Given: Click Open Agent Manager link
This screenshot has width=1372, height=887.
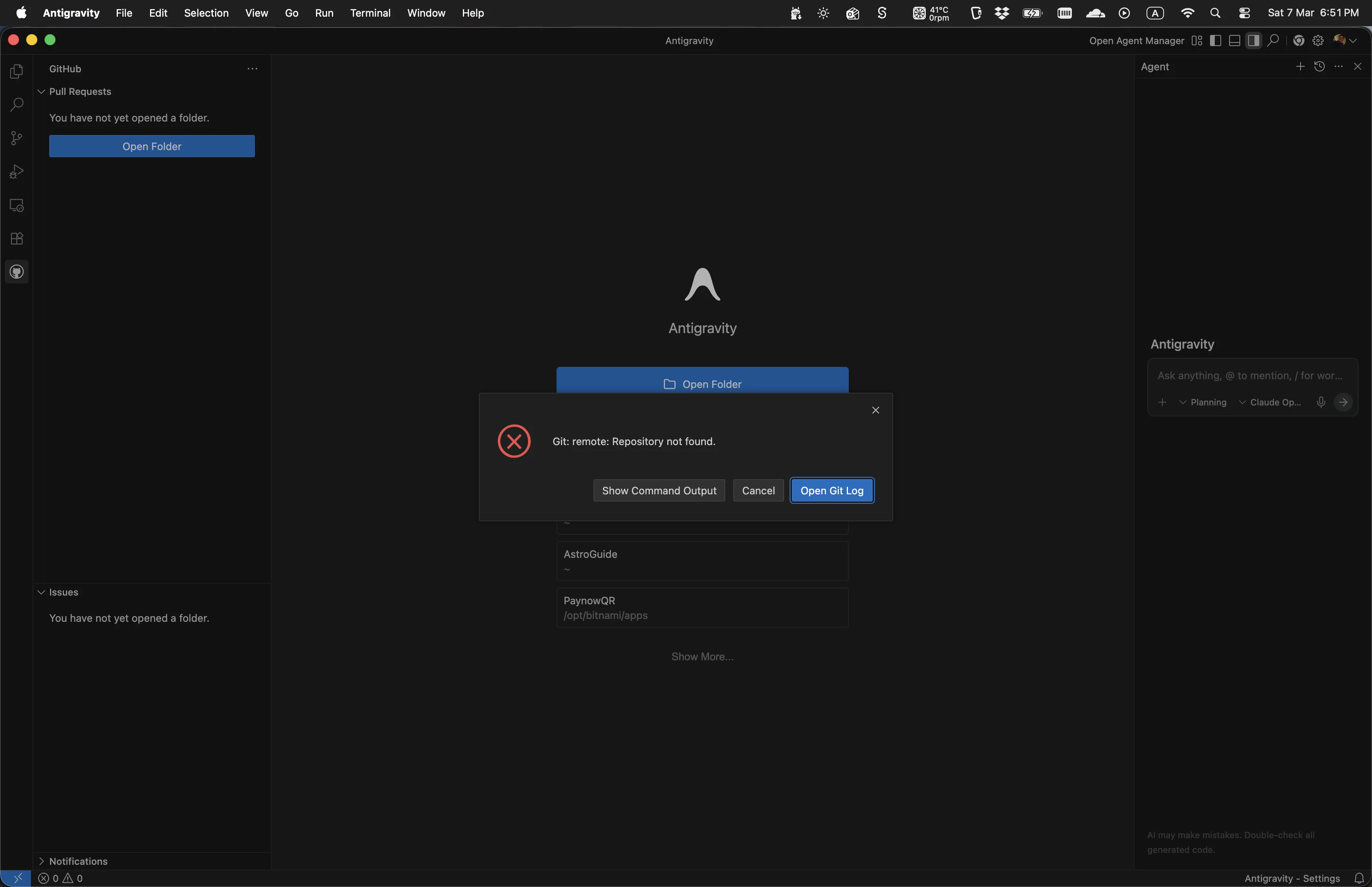Looking at the screenshot, I should (x=1137, y=41).
